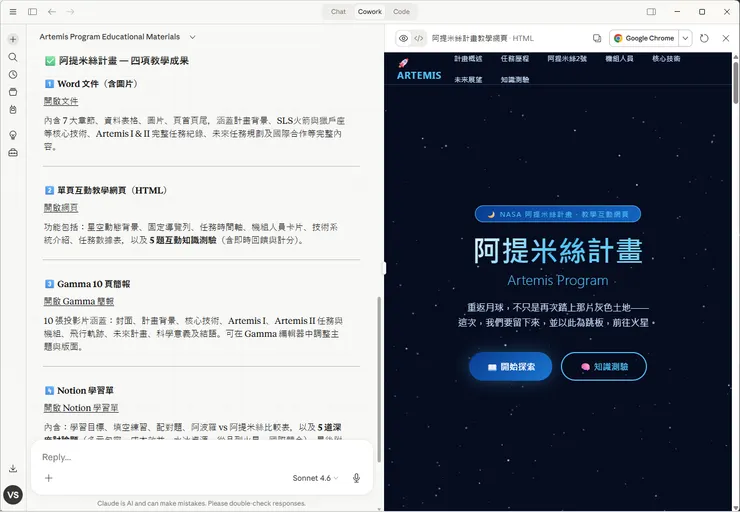Close the preview panel

pos(726,38)
